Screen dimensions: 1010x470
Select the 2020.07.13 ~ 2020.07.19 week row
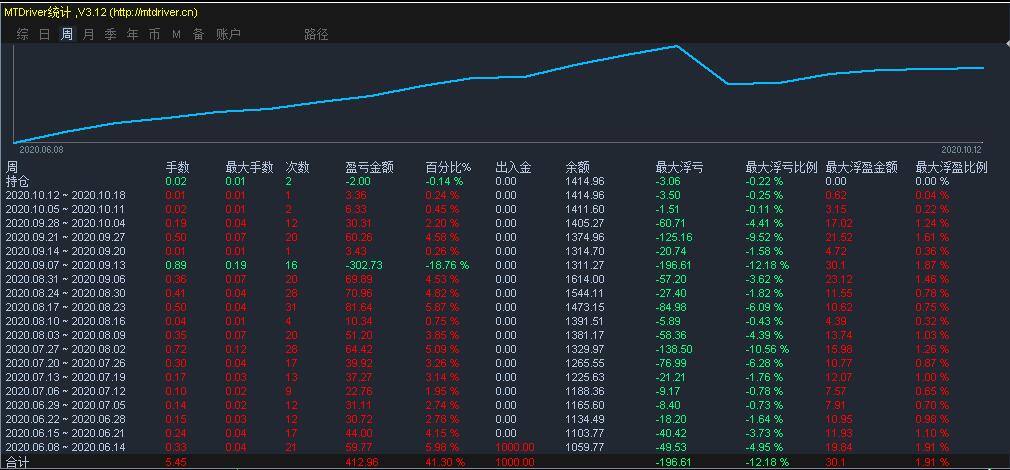pyautogui.click(x=505, y=377)
